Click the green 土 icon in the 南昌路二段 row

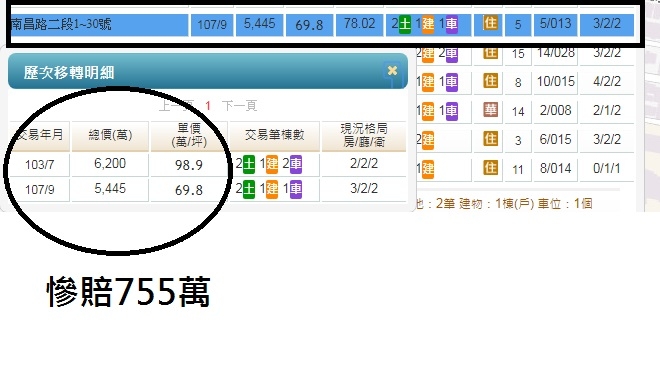click(405, 24)
